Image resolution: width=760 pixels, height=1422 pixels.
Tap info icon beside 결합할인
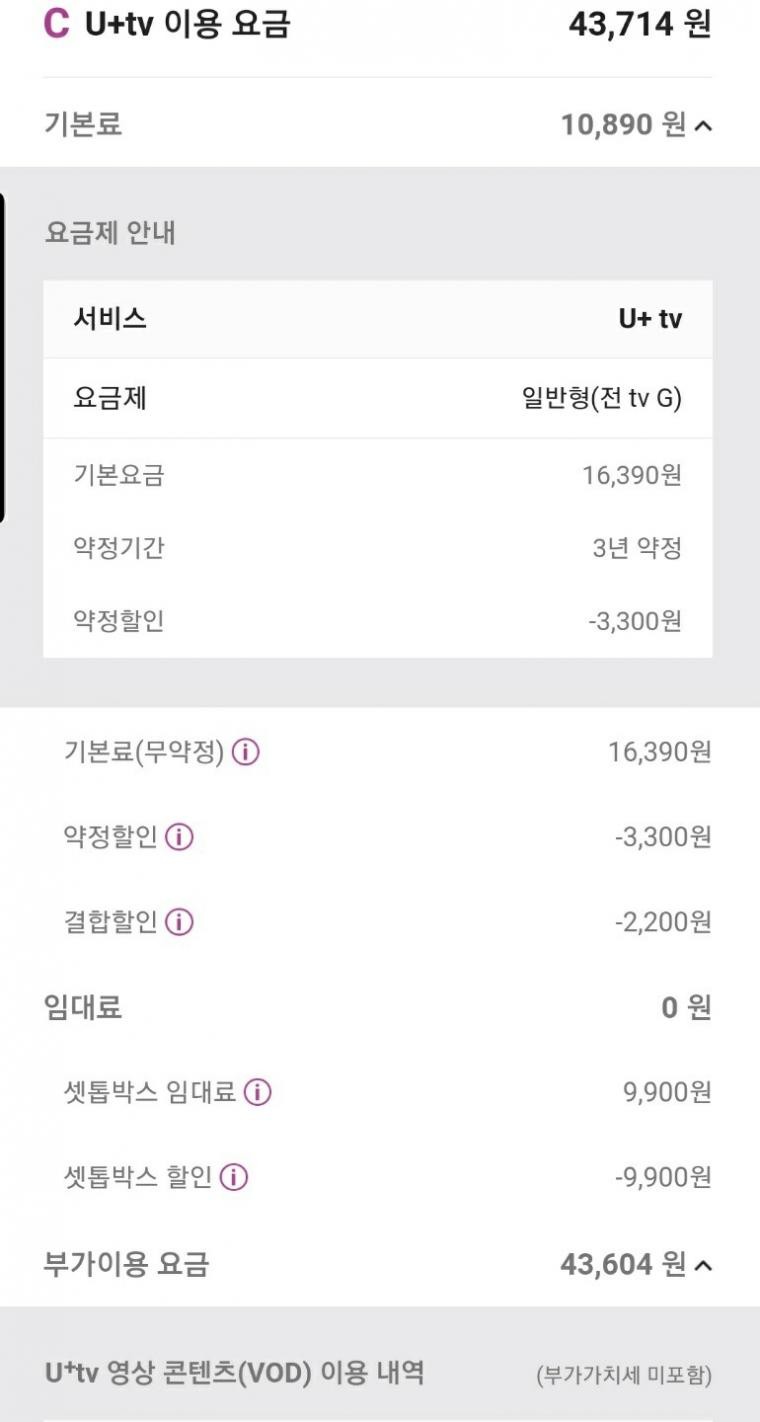click(x=179, y=922)
